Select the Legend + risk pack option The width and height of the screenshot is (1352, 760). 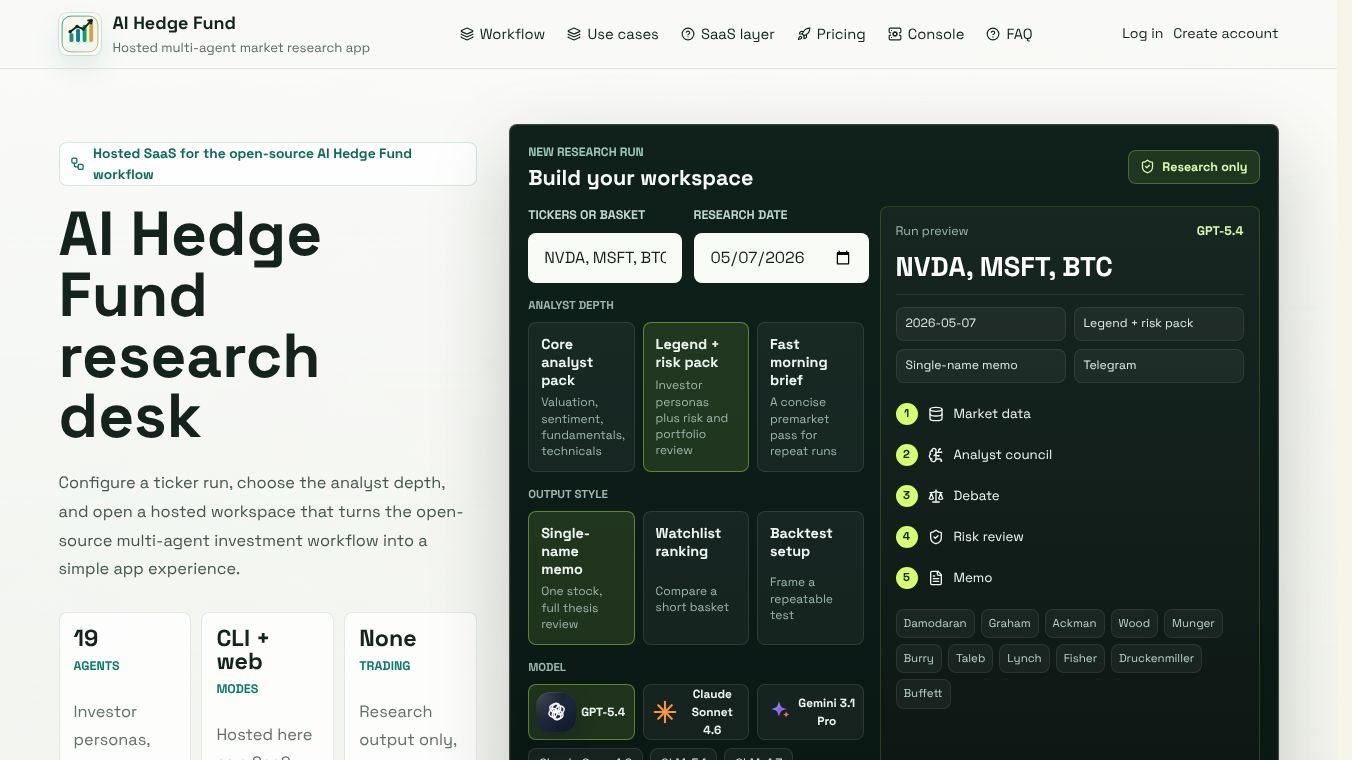point(696,397)
